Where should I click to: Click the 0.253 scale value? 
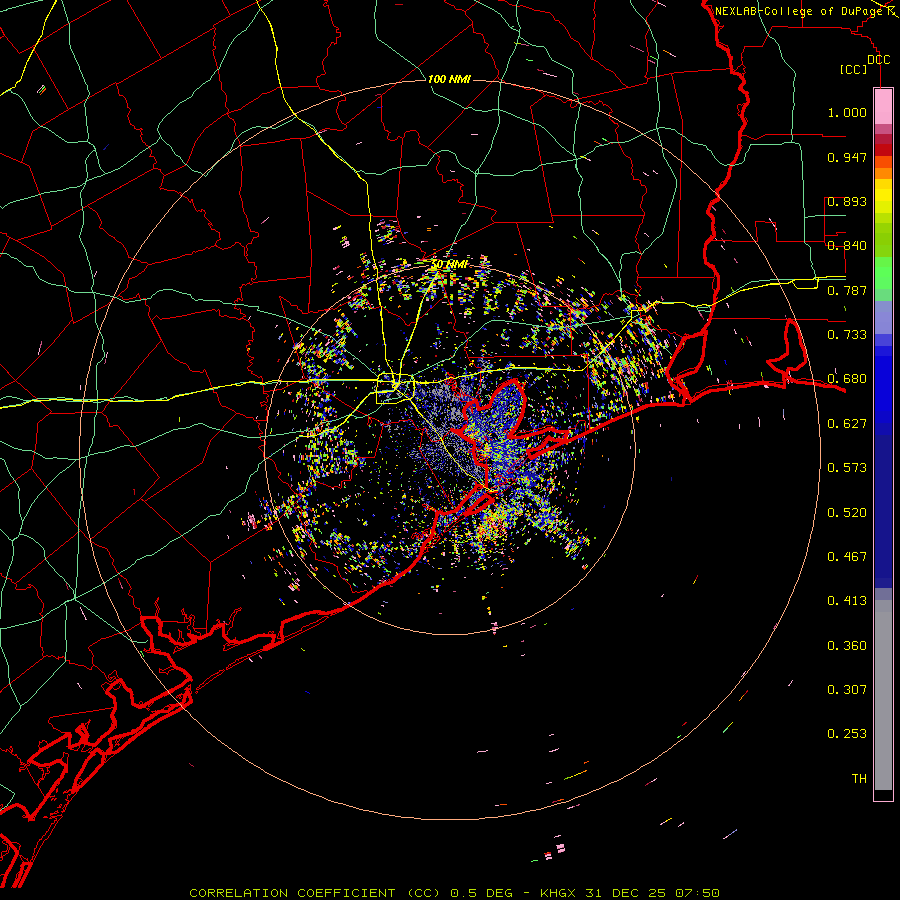847,734
